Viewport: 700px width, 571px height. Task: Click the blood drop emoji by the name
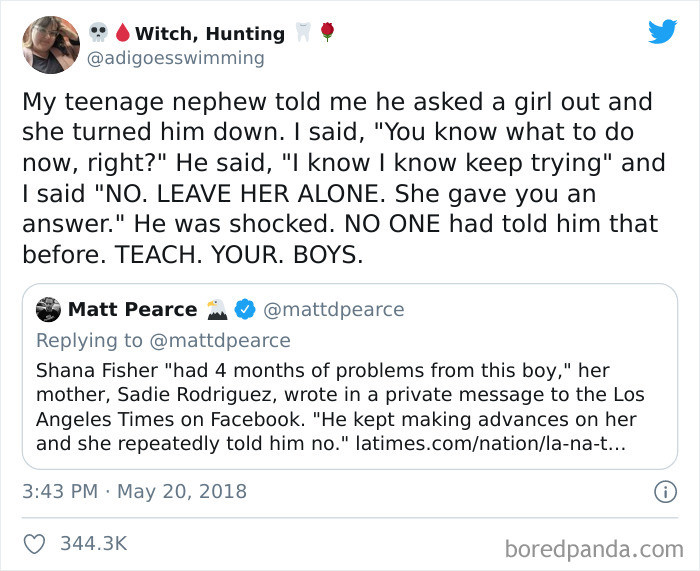tap(122, 33)
